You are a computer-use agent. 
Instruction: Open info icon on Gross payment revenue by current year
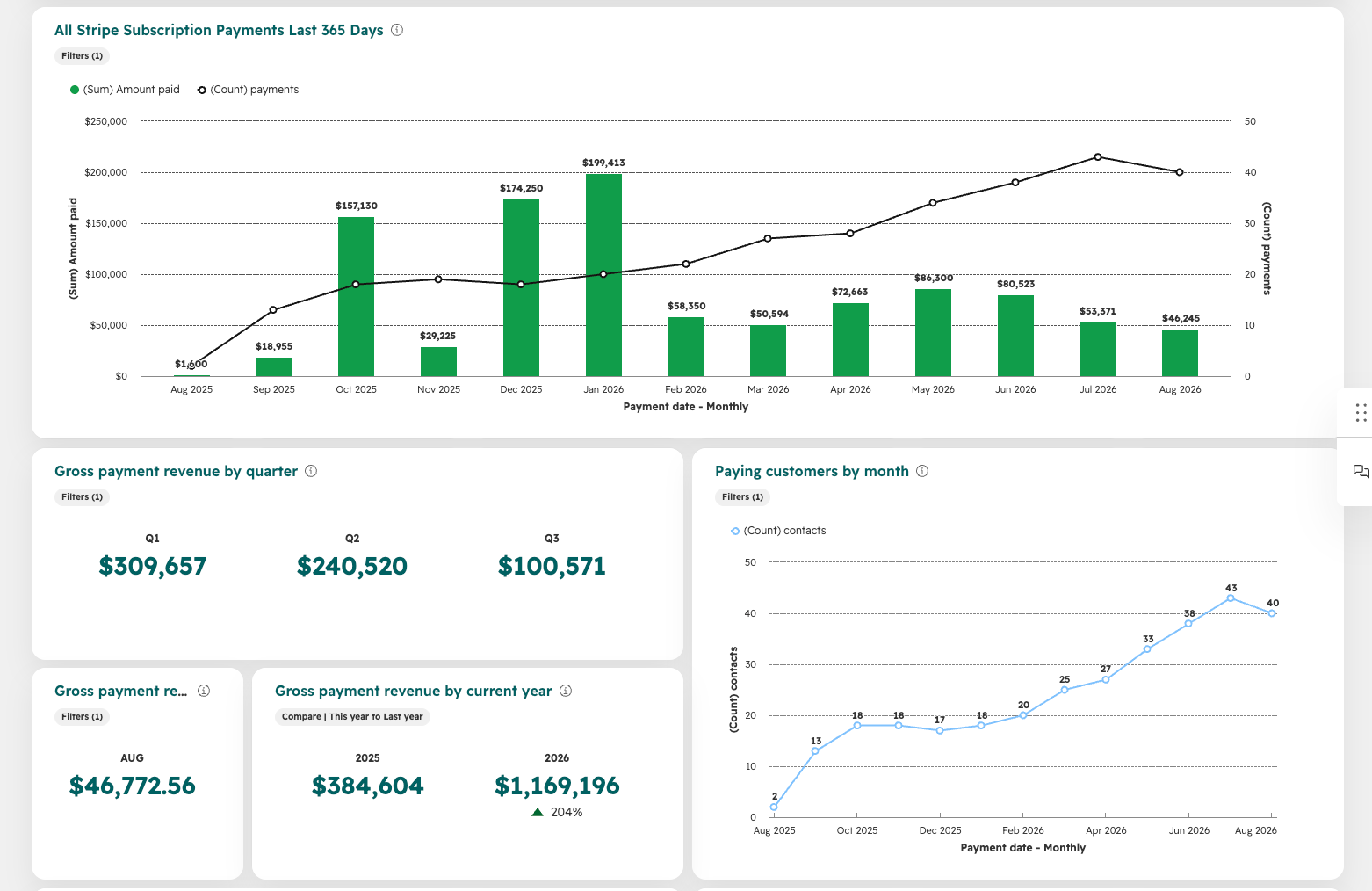pyautogui.click(x=566, y=691)
